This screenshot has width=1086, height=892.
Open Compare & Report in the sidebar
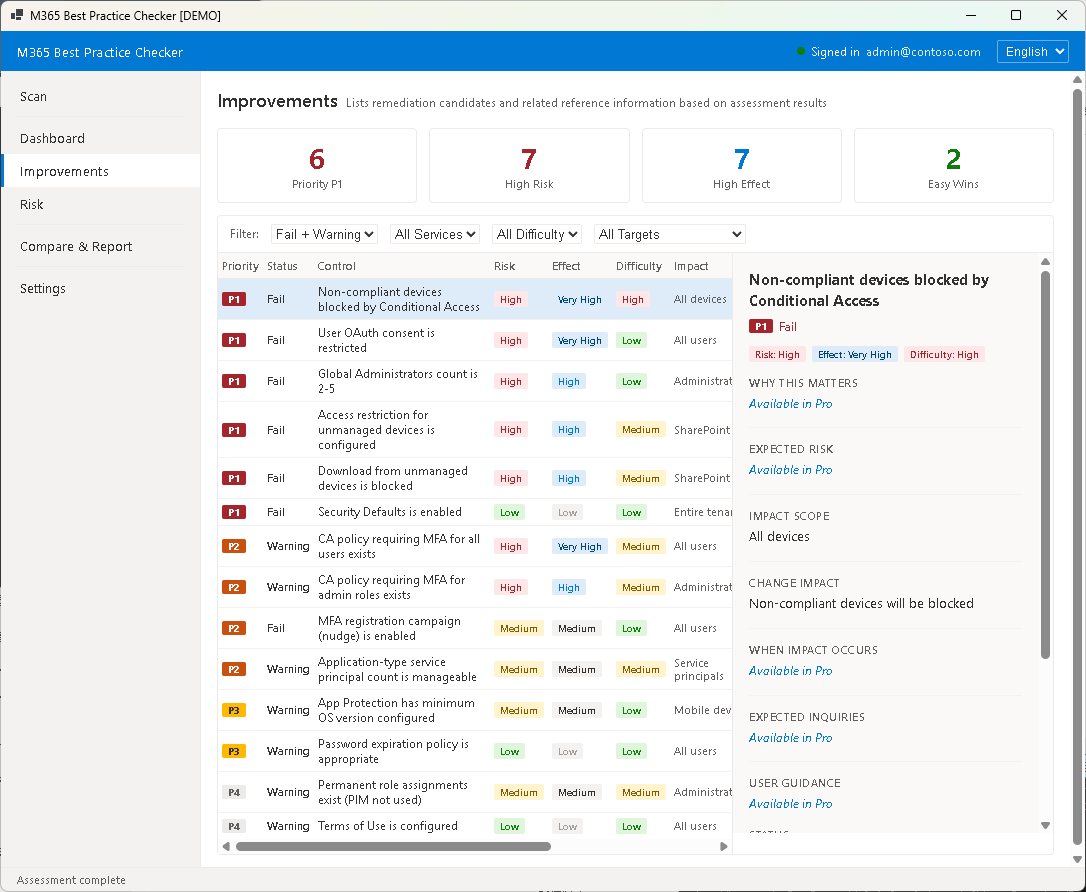pos(76,246)
